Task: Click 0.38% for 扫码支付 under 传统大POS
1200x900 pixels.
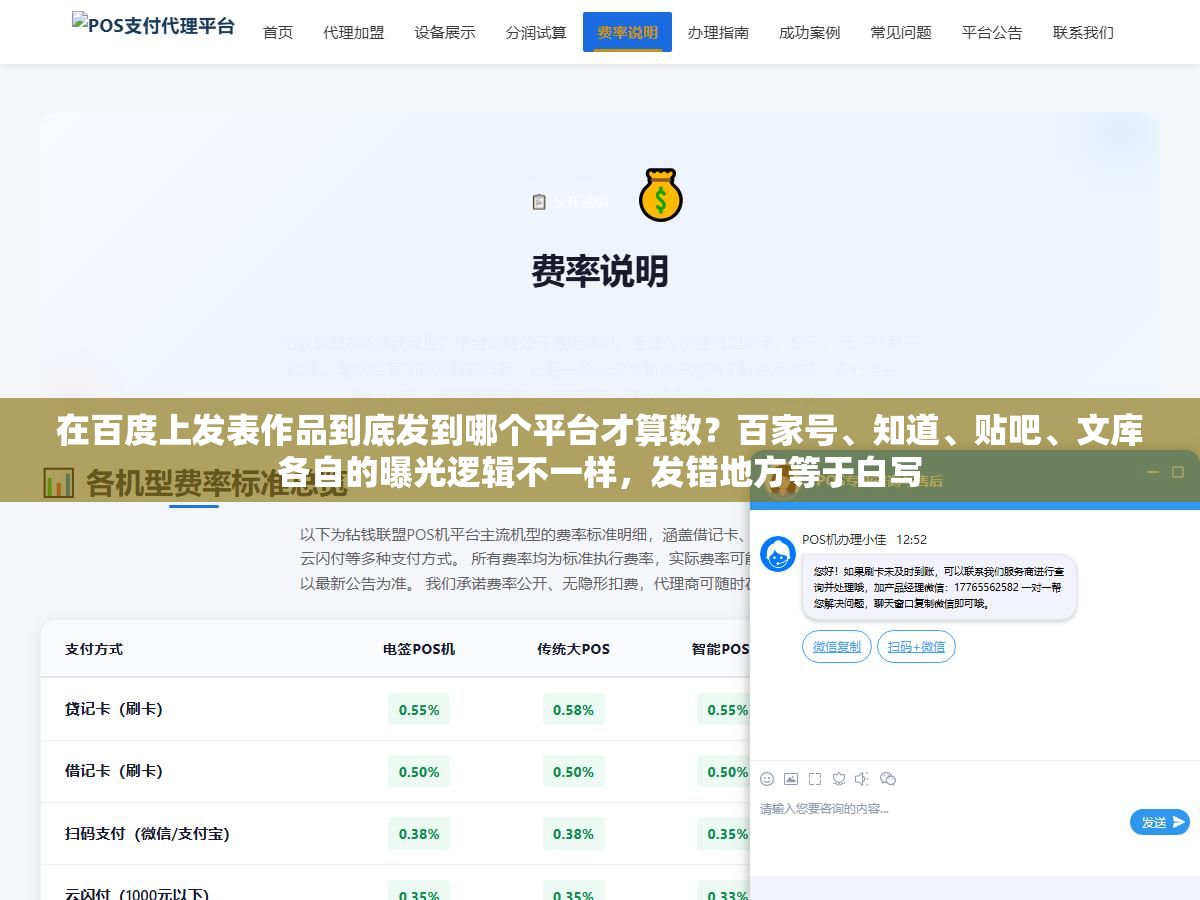Action: [x=573, y=834]
